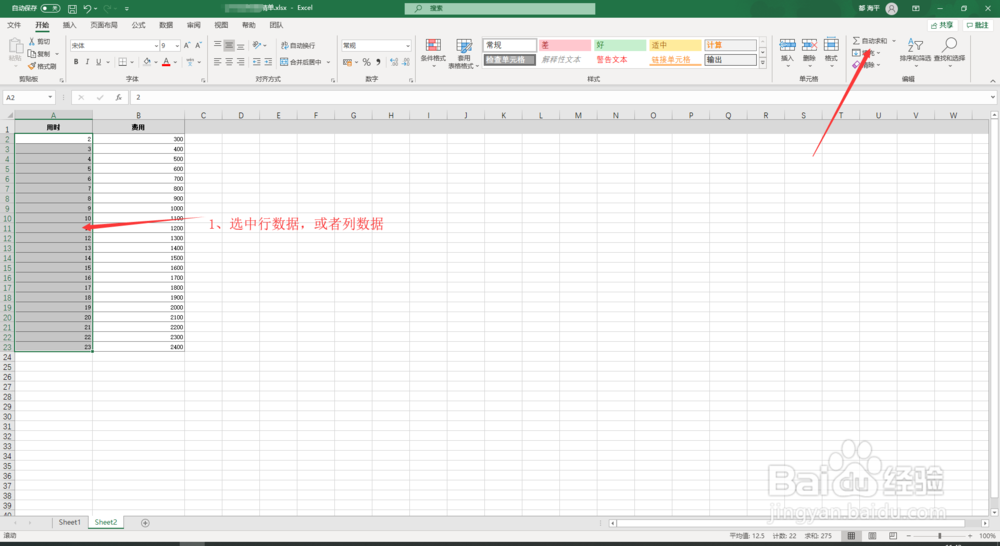Align text to the left

click(217, 62)
